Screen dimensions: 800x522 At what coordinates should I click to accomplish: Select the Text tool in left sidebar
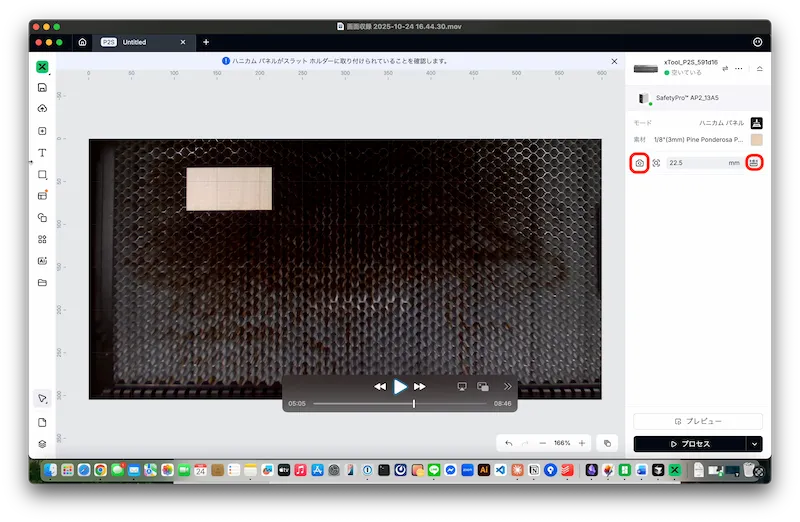[42, 153]
